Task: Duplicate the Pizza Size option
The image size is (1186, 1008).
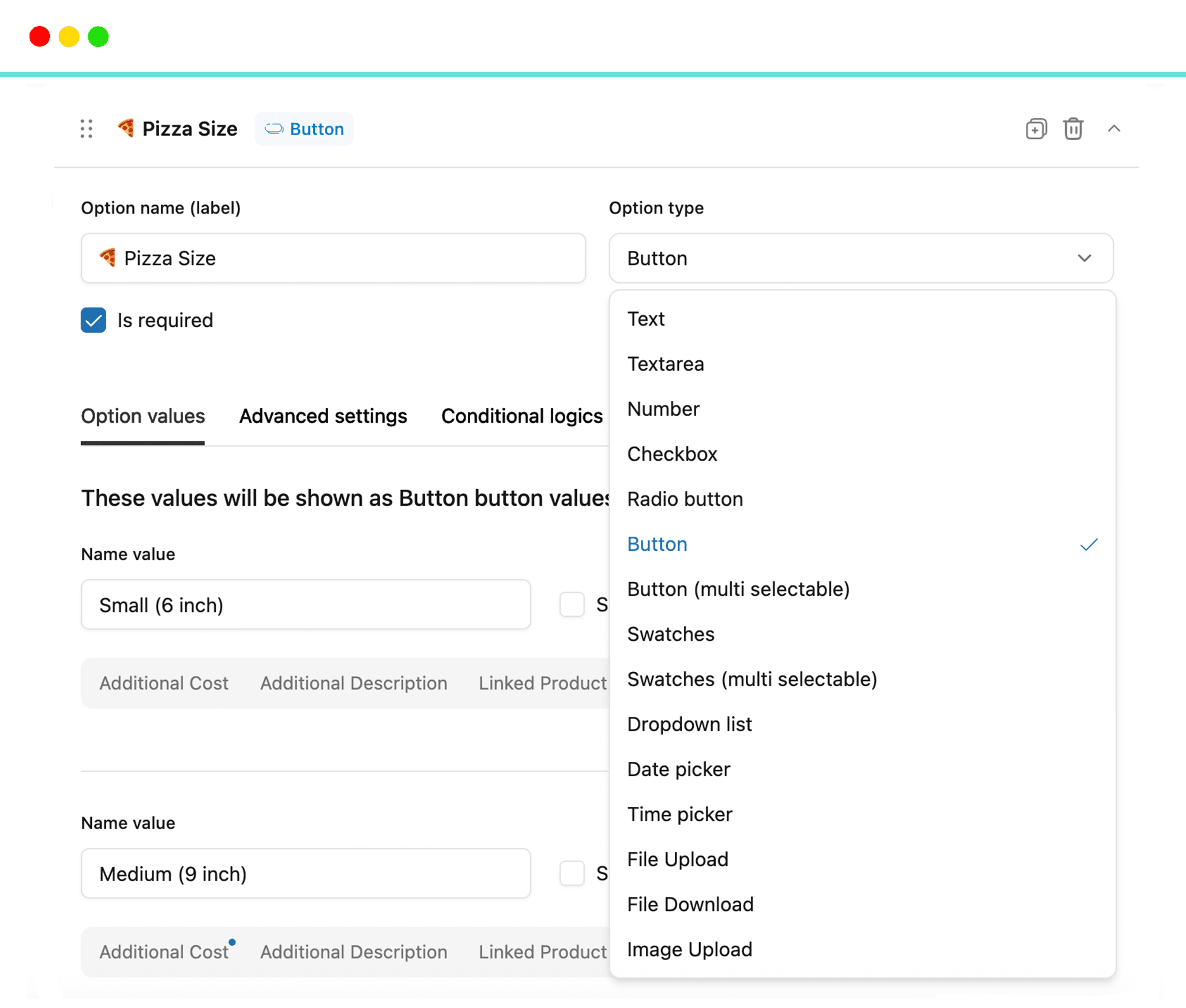Action: click(1036, 129)
